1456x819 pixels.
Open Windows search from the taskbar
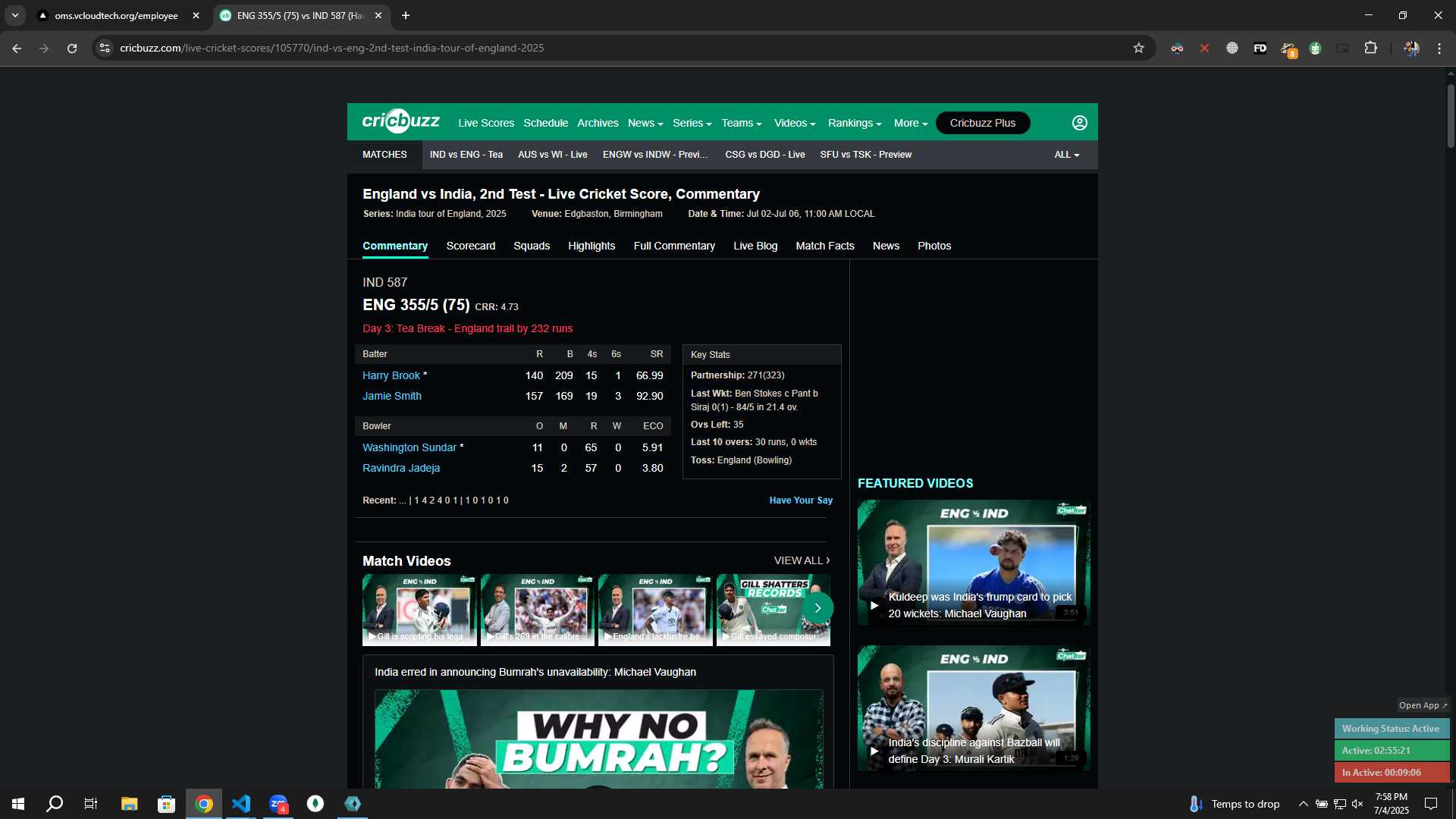pos(55,804)
